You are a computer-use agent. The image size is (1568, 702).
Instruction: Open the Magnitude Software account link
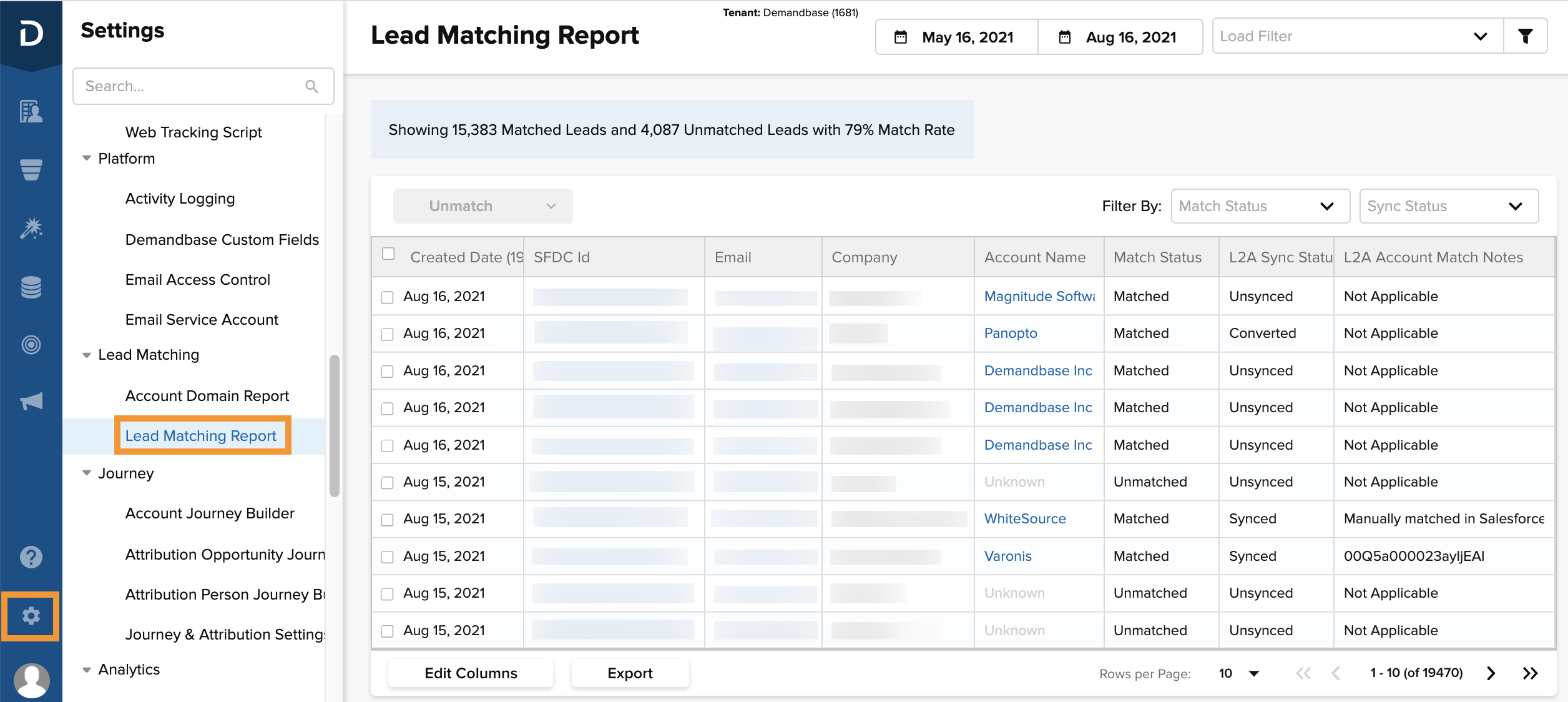1039,297
